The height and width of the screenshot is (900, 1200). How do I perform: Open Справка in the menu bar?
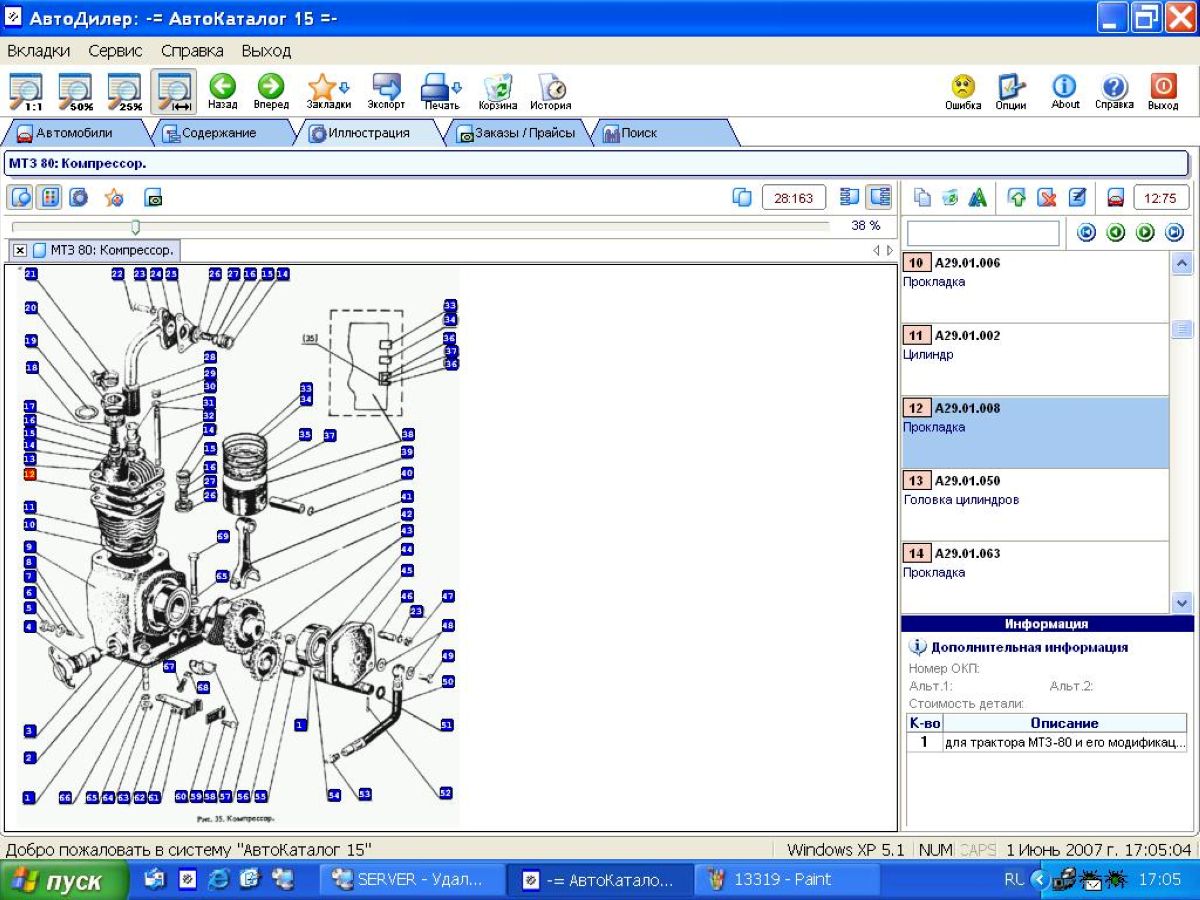point(192,50)
